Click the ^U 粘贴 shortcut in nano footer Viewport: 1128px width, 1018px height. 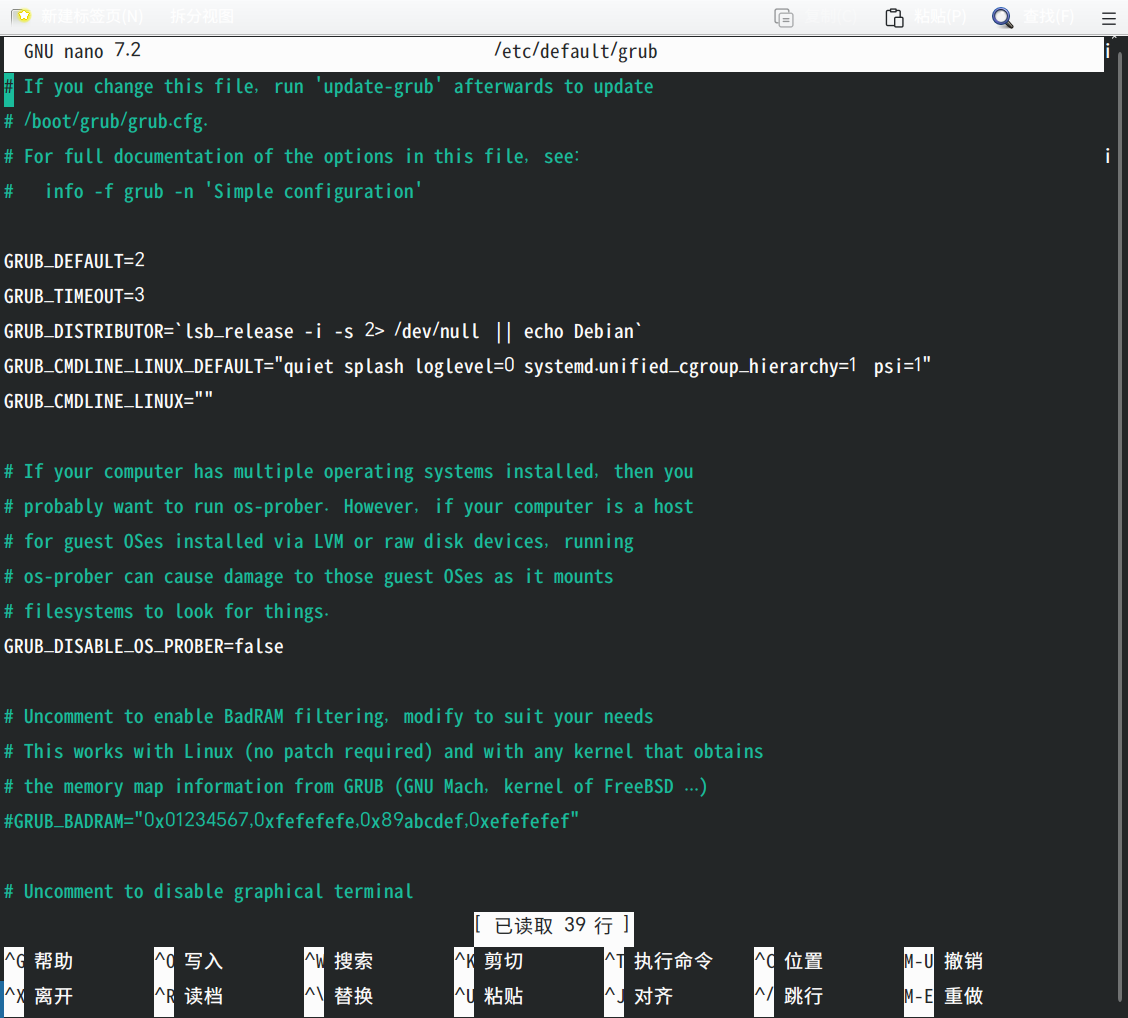[489, 996]
